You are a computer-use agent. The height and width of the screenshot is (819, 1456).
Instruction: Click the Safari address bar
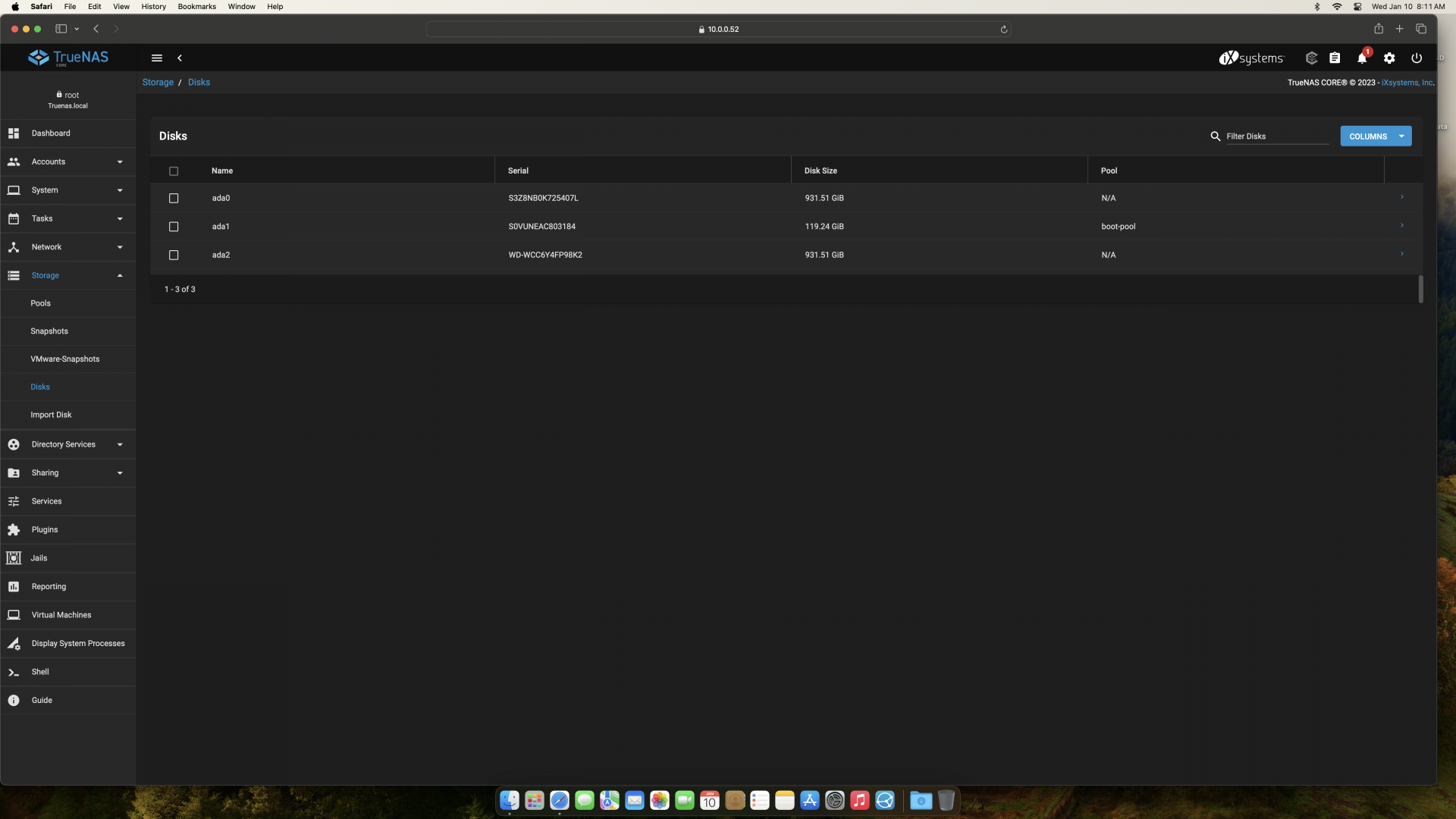pyautogui.click(x=718, y=30)
